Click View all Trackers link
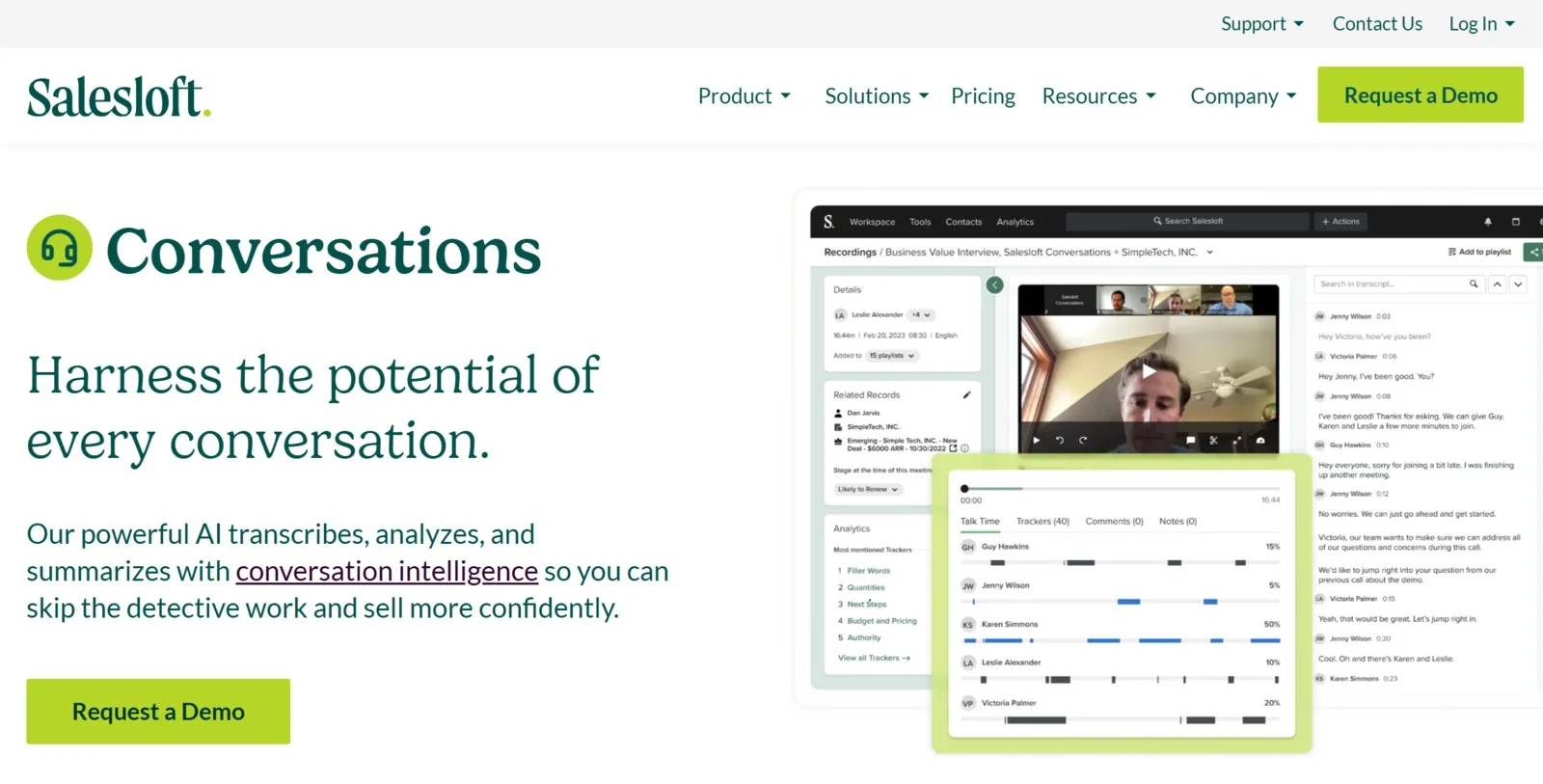1543x784 pixels. pyautogui.click(x=874, y=658)
